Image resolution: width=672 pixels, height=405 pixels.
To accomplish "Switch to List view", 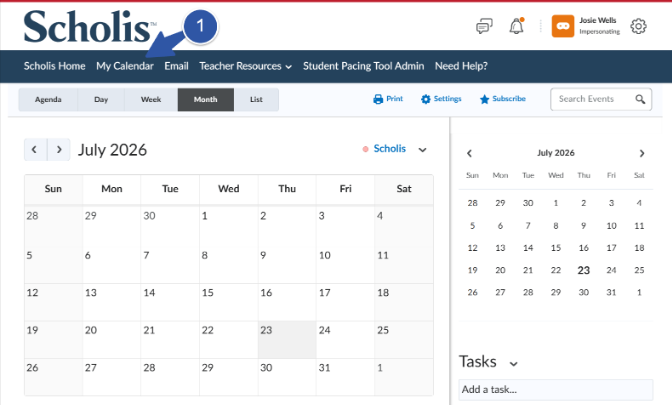I will point(256,99).
